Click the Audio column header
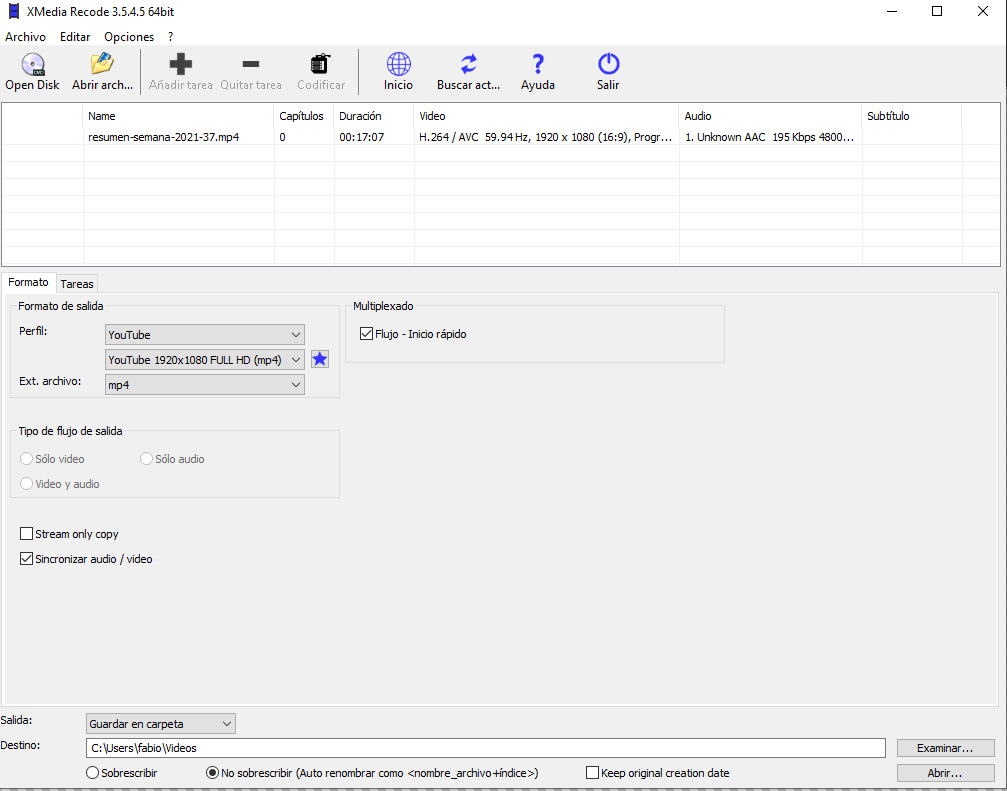The height and width of the screenshot is (791, 1007). (x=770, y=116)
